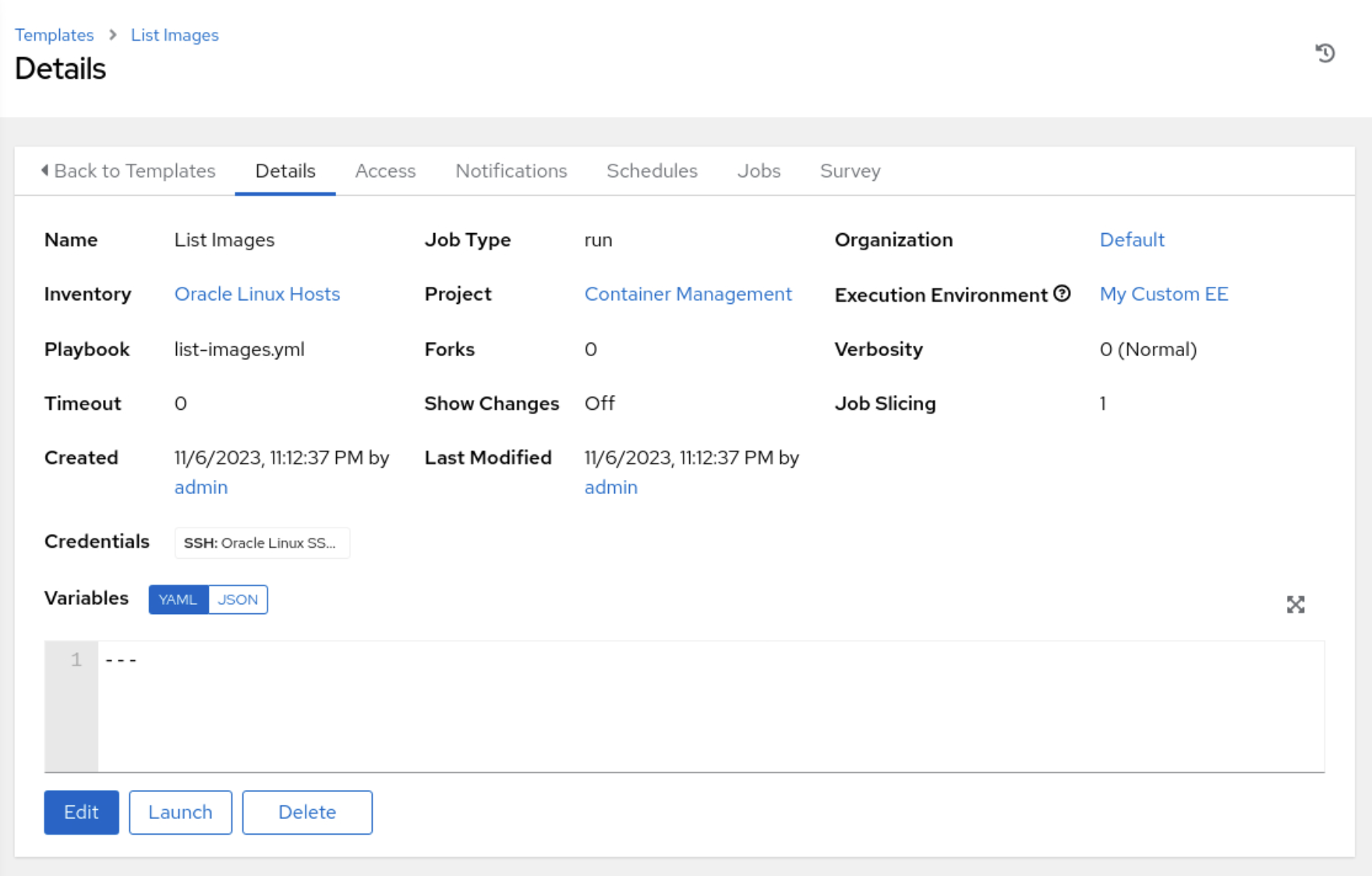
Task: Delete the job template
Action: (x=307, y=812)
